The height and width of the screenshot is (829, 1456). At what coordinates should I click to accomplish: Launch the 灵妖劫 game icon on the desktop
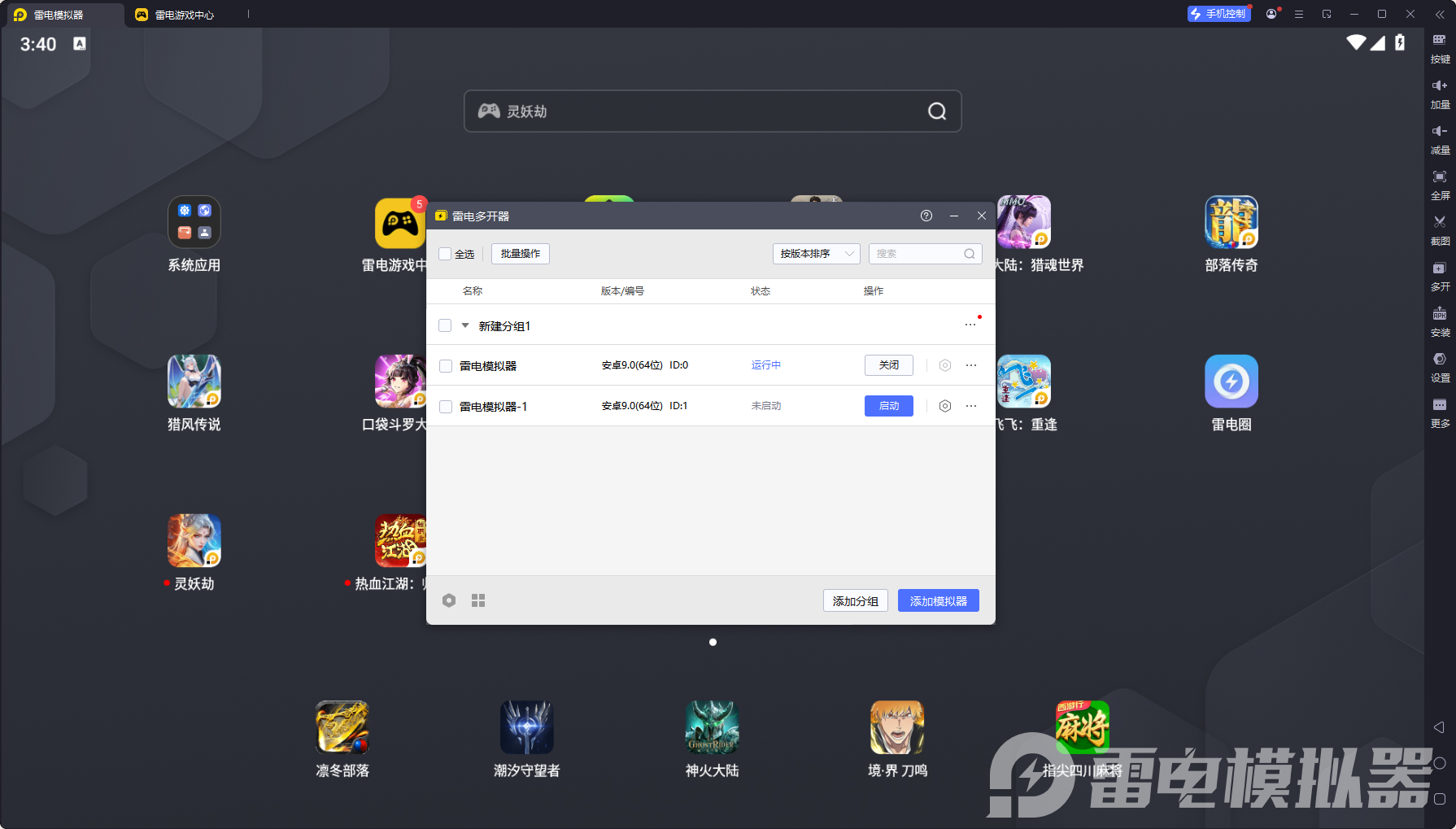[194, 540]
